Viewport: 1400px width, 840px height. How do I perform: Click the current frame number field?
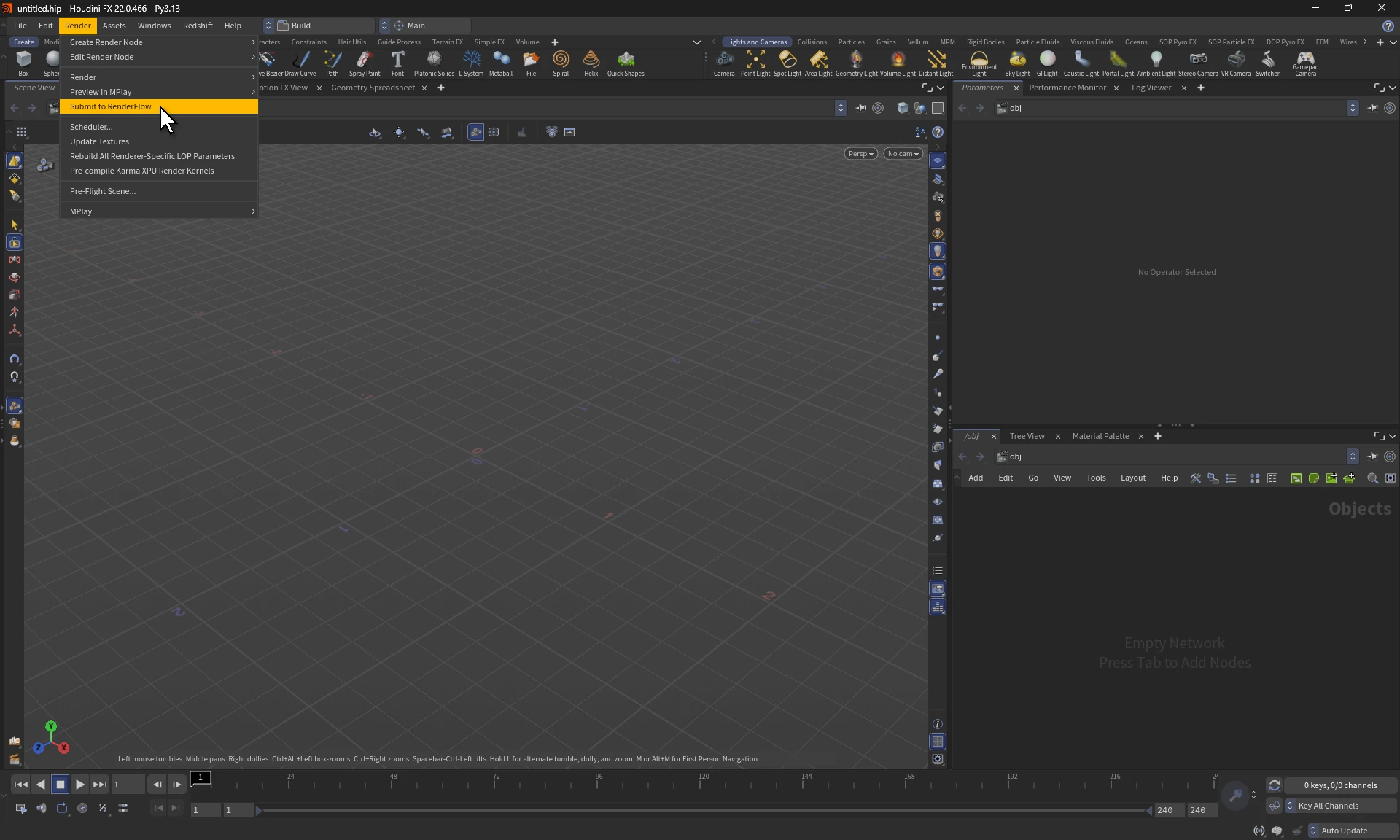(x=128, y=785)
